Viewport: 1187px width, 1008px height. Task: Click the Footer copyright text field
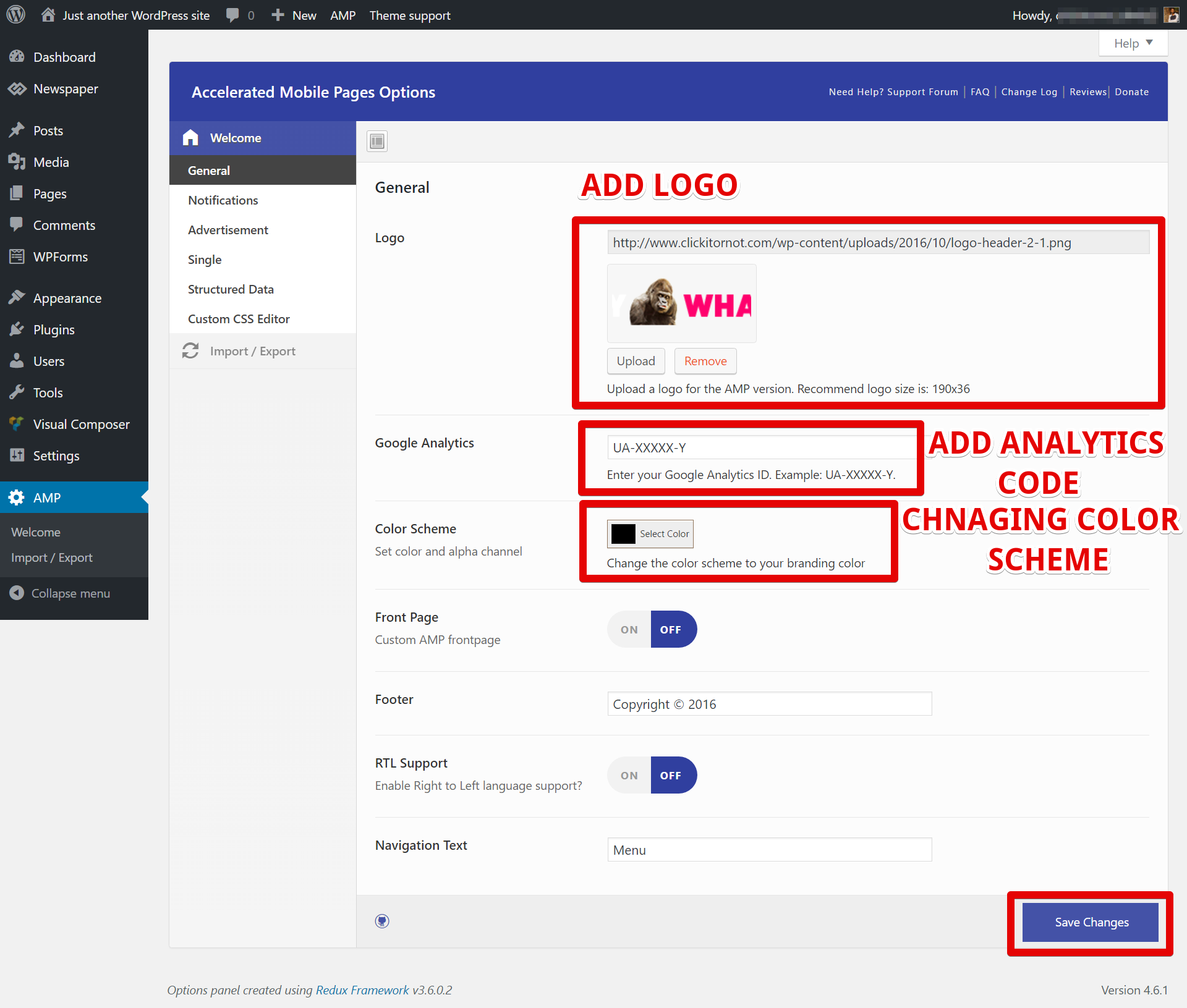(770, 704)
